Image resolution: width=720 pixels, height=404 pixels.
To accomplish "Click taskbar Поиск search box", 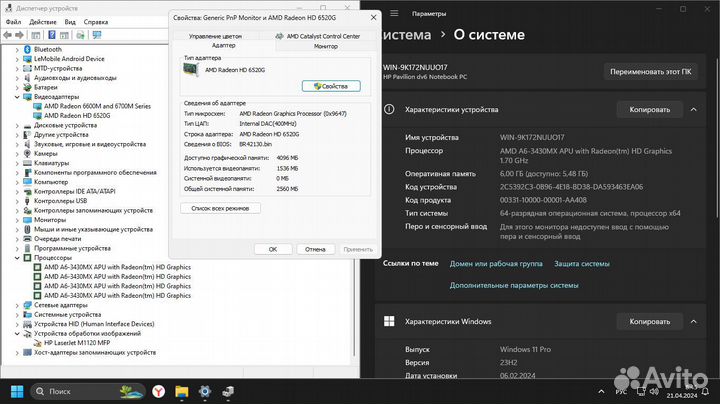I will pos(87,392).
